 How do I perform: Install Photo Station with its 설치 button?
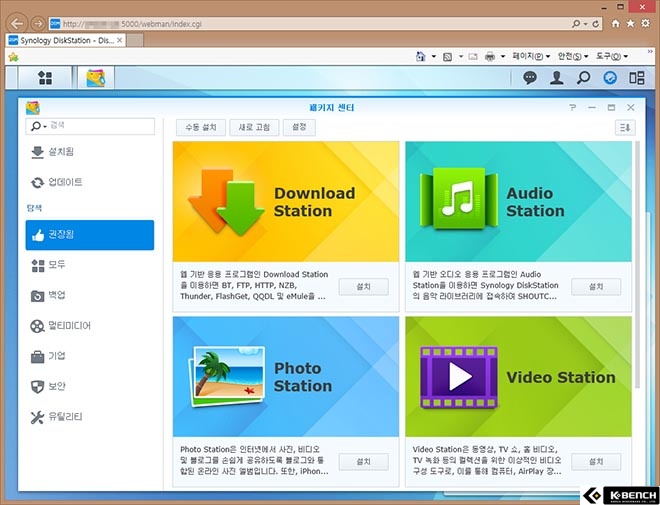tap(364, 462)
